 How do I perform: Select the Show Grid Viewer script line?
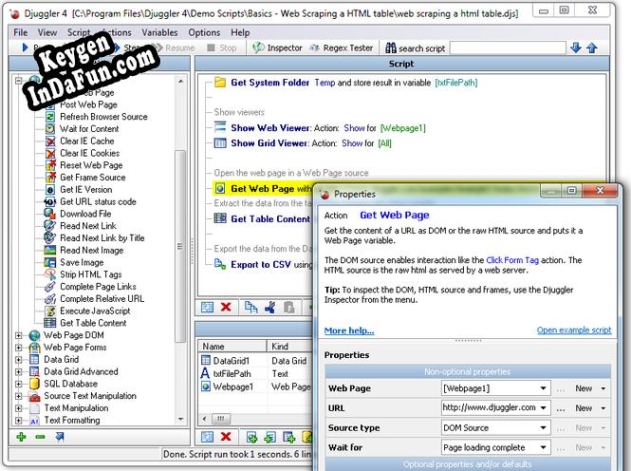coord(303,143)
